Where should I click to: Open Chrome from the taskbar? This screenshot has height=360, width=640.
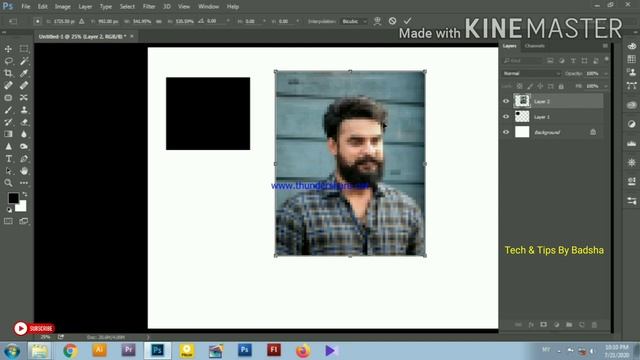pyautogui.click(x=70, y=351)
